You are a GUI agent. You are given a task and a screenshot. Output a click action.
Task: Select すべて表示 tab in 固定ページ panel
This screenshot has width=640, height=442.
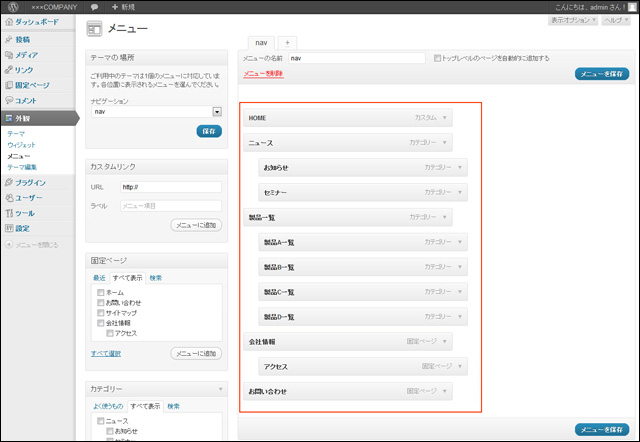tap(128, 278)
